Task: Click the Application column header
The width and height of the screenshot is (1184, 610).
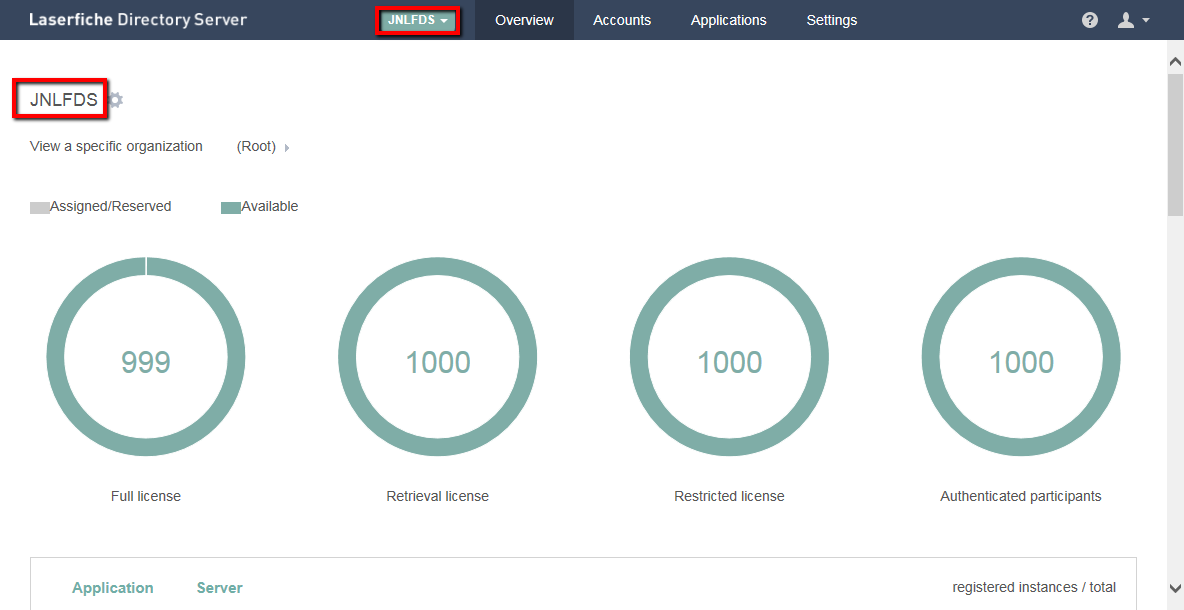Action: pos(113,588)
